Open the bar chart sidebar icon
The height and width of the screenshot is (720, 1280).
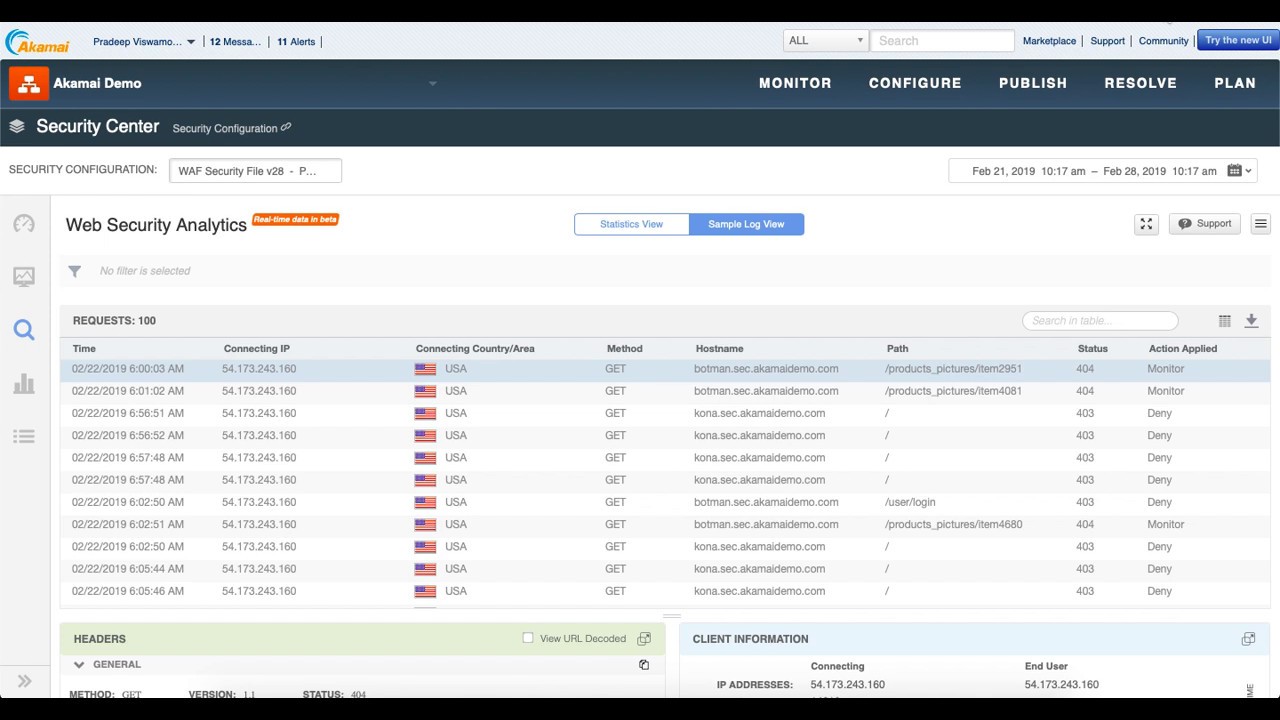24,383
